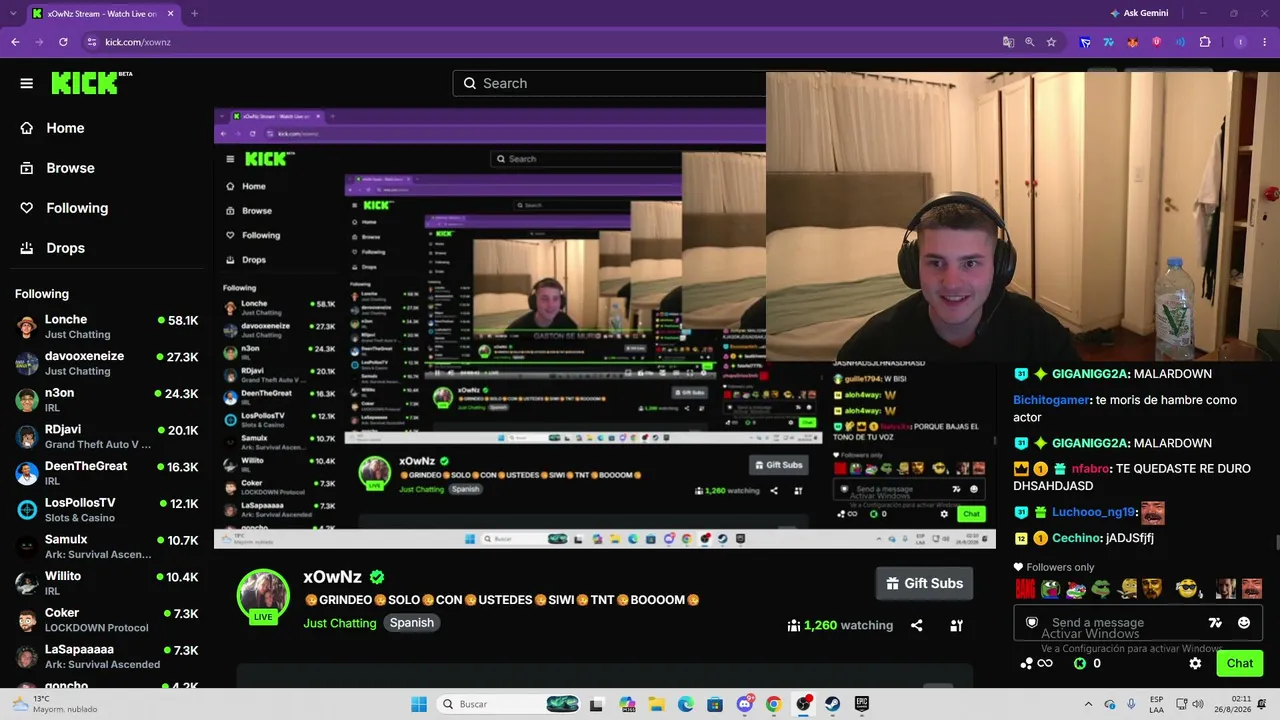Click nfabro's username in chat

(1090, 468)
